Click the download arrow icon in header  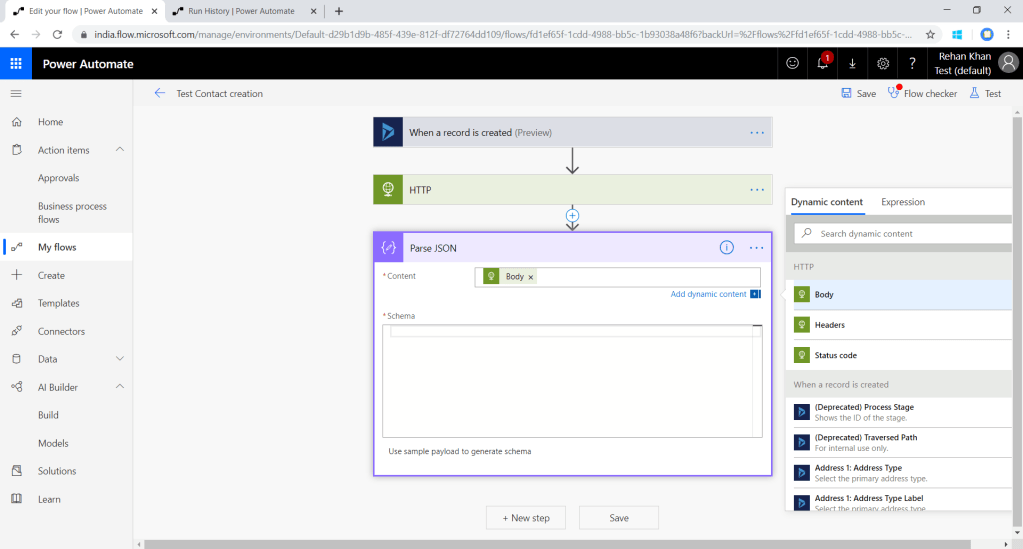point(852,63)
